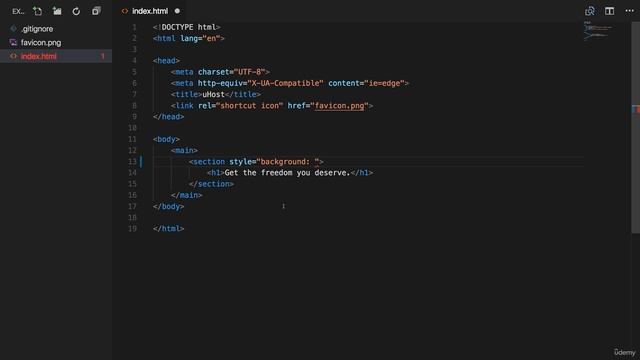
Task: Click the closing </html> tag line
Action: coord(169,229)
